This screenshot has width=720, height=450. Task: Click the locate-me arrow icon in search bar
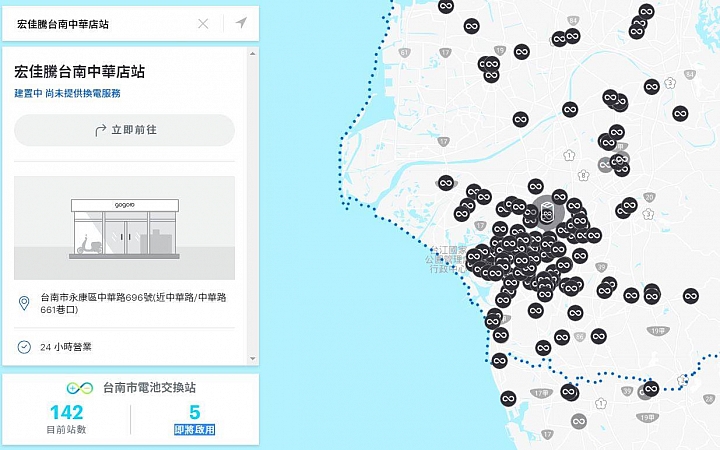(242, 23)
